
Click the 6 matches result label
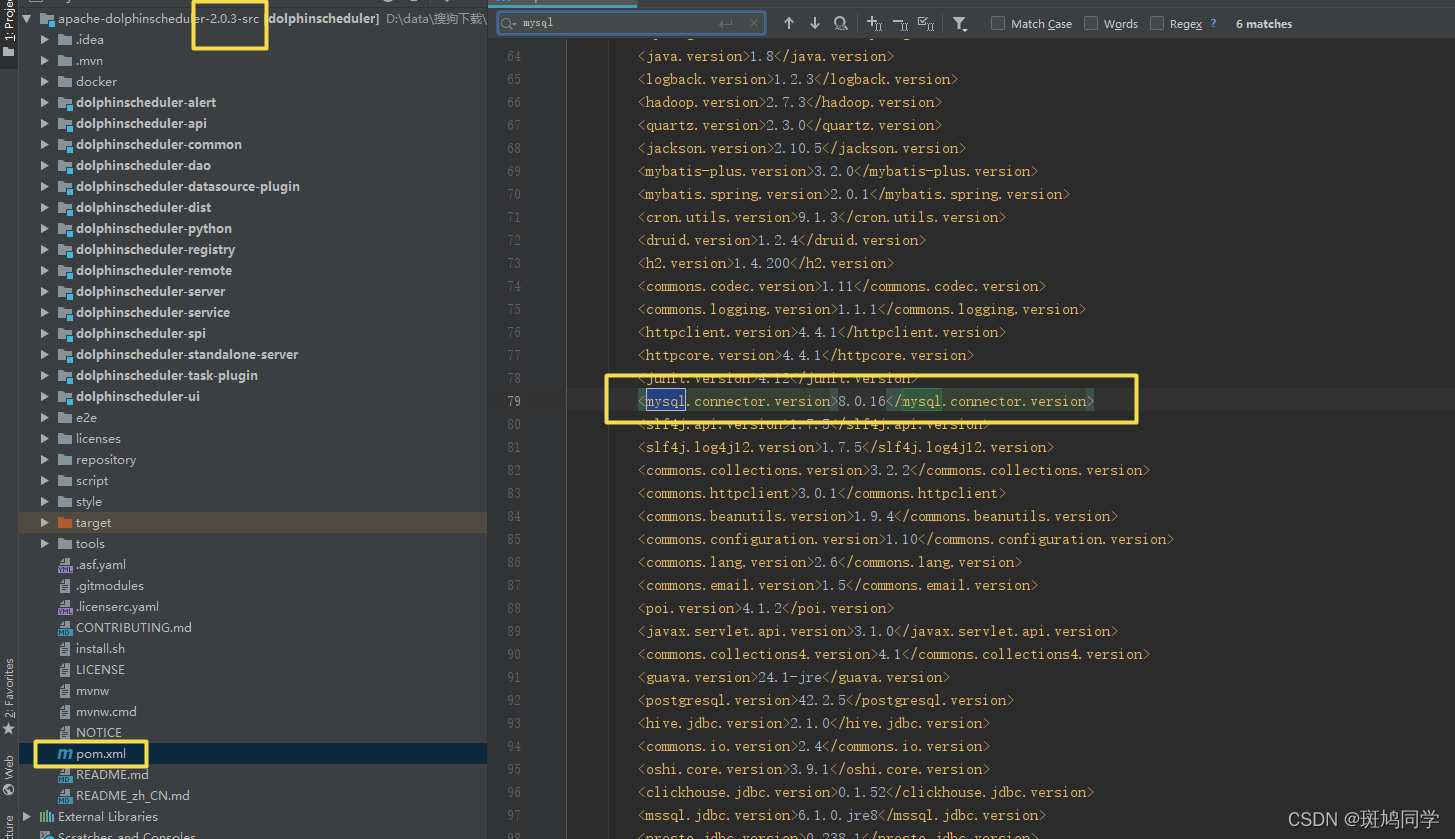(1264, 24)
